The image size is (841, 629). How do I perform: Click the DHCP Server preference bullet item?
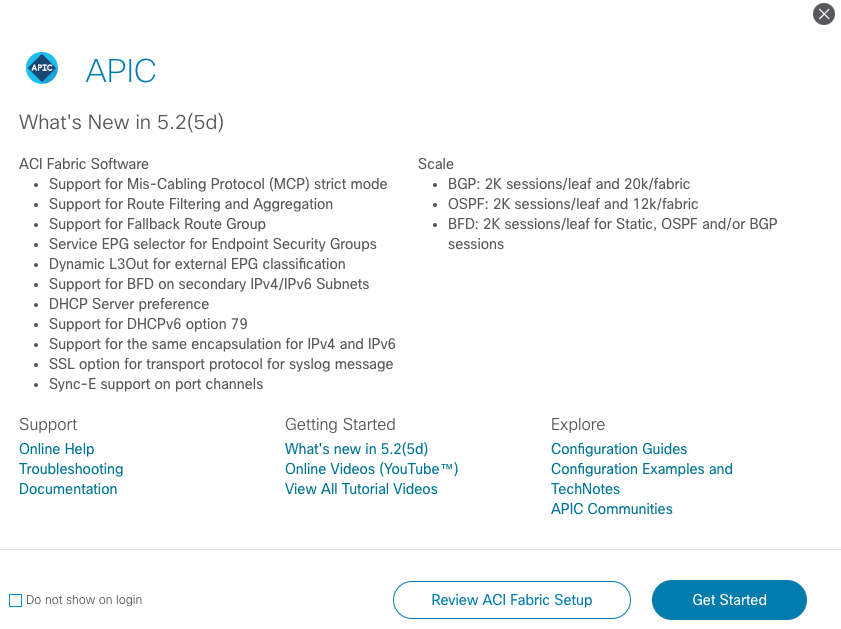point(129,304)
